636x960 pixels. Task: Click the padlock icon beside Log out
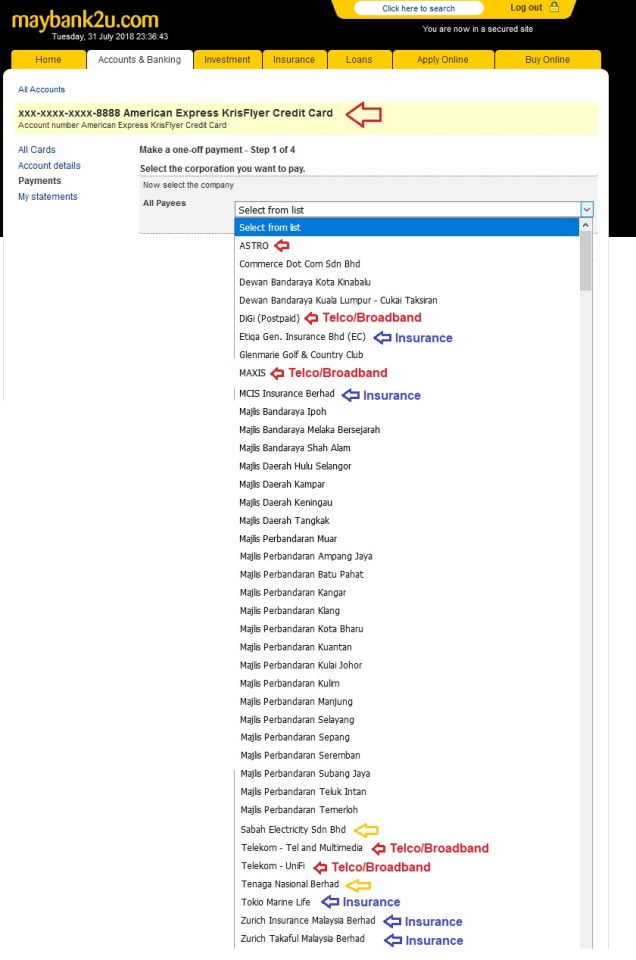pos(555,8)
